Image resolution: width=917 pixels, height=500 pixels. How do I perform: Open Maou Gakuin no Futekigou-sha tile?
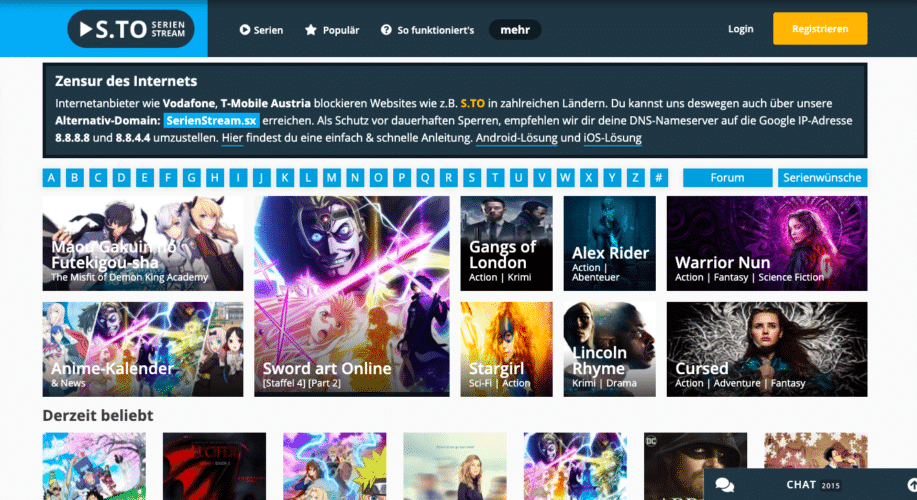pyautogui.click(x=143, y=243)
